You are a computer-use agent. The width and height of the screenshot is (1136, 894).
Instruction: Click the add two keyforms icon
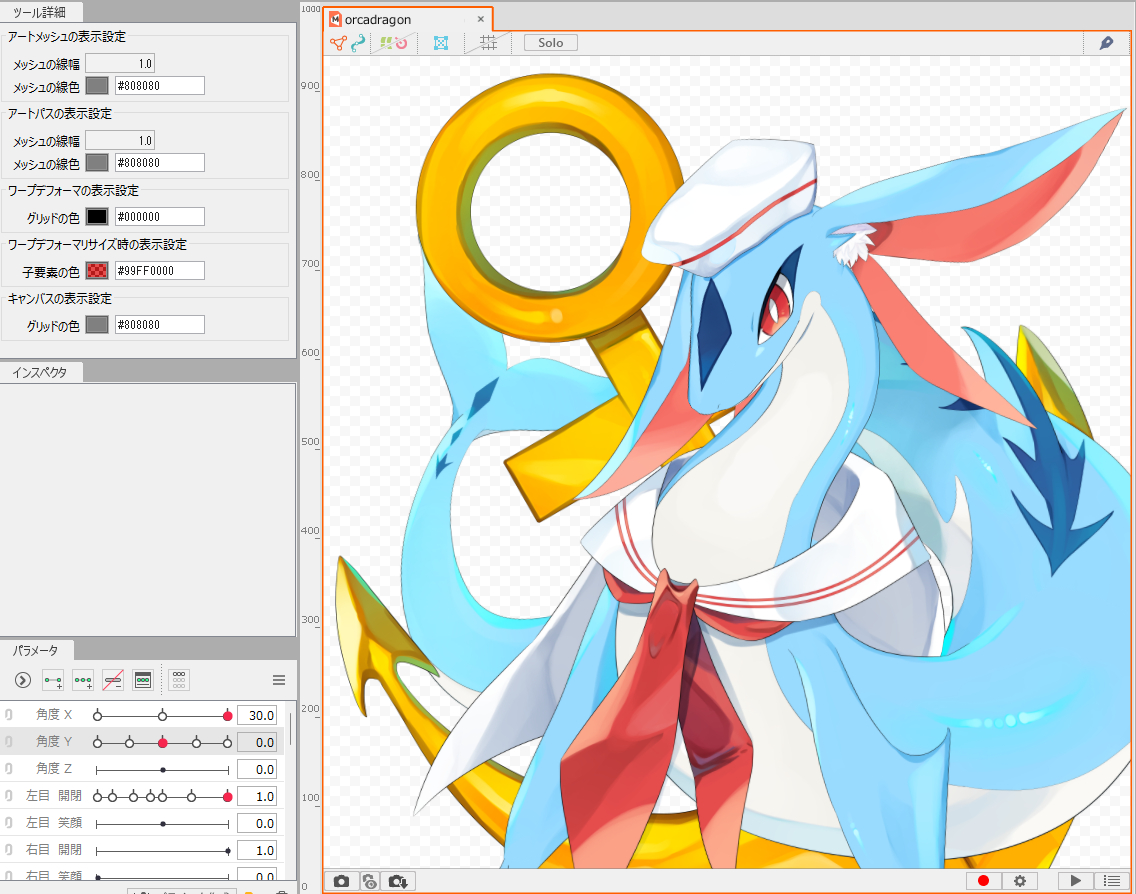coord(53,680)
